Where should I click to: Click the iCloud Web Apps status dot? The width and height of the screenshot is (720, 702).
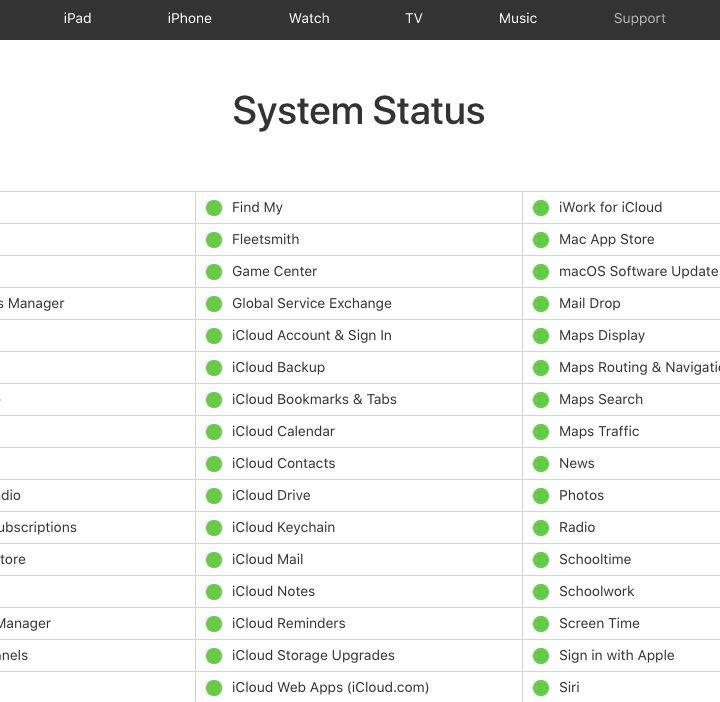(214, 688)
